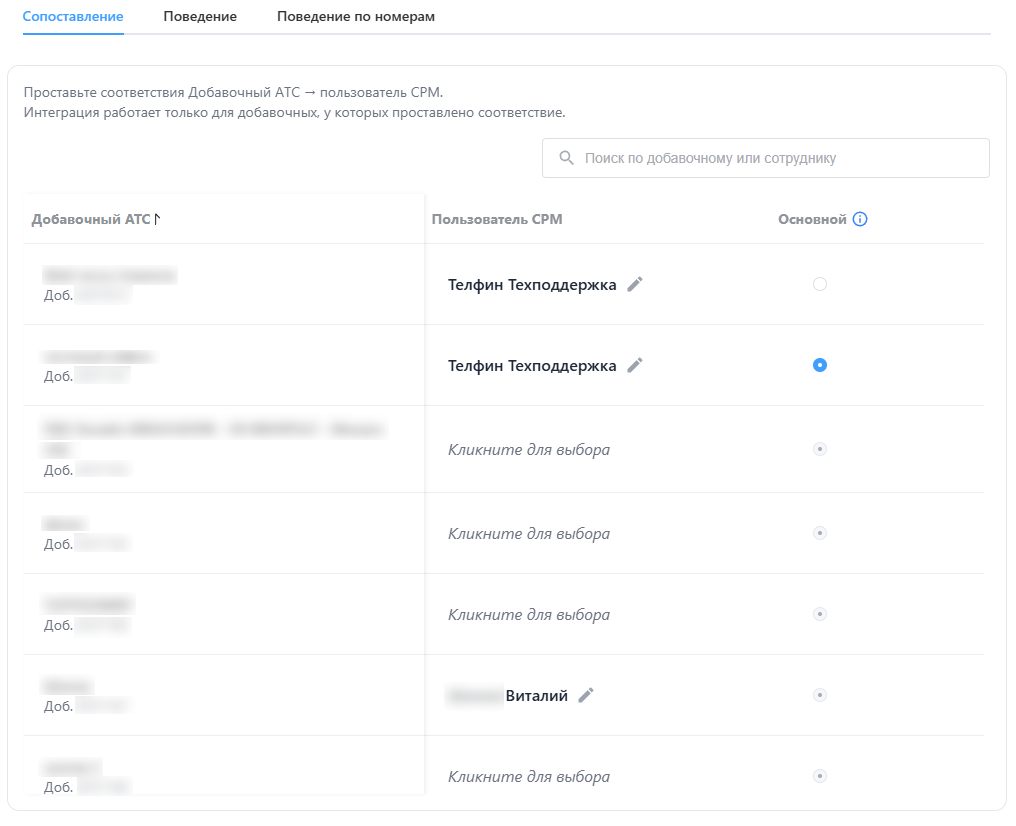This screenshot has width=1016, height=826.
Task: Click the magnifier icon in the search field
Action: (566, 157)
